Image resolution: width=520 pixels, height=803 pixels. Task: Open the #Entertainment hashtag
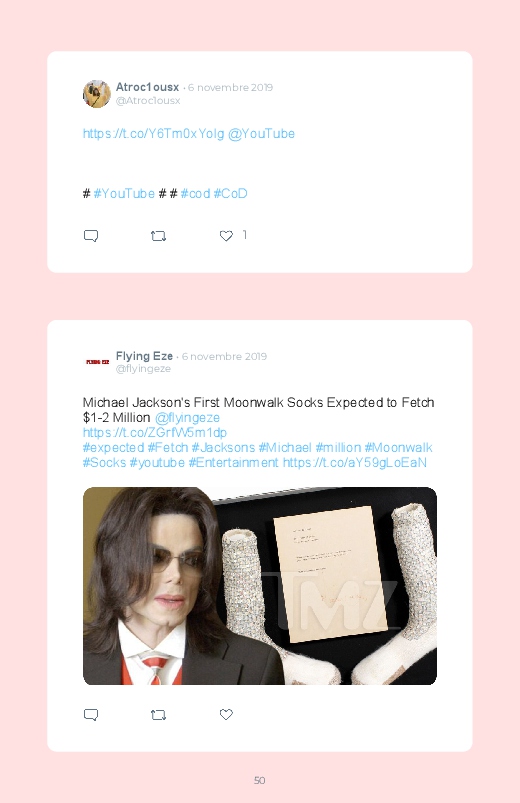pos(233,462)
